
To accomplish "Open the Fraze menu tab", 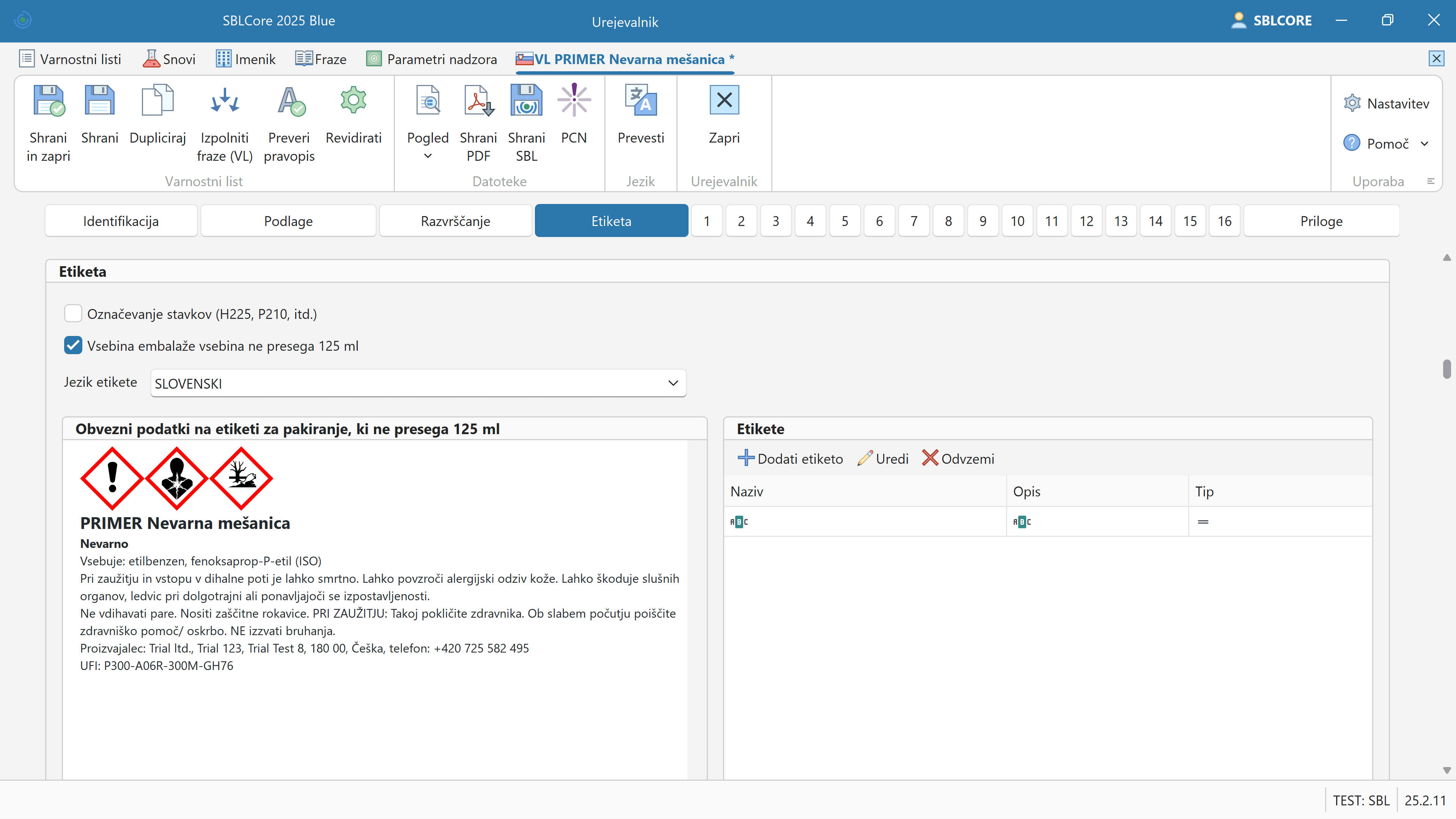I will pos(321,59).
